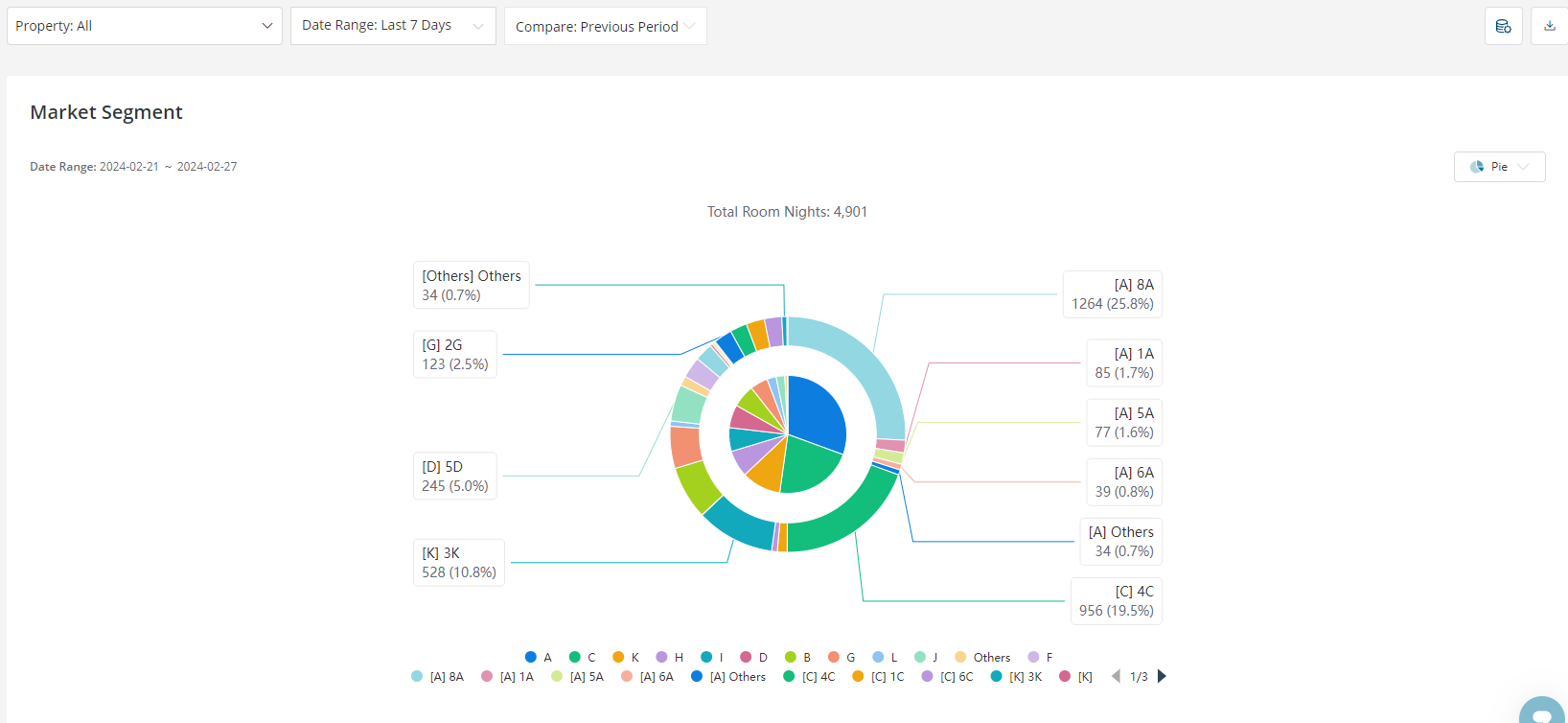This screenshot has height=723, width=1568.
Task: Open the data settings icon button
Action: (1503, 26)
